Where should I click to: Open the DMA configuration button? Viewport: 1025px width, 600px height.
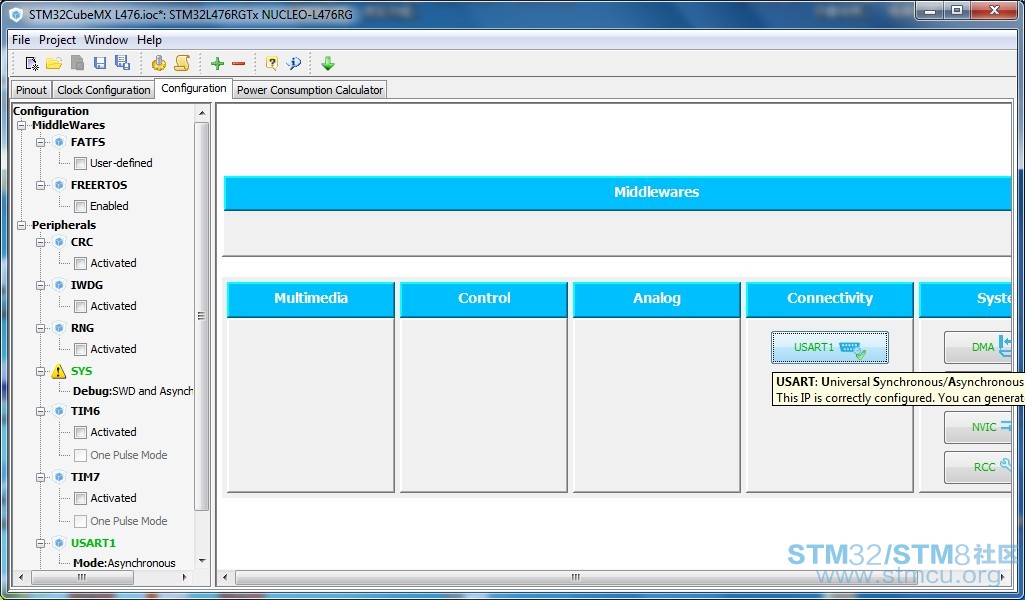coord(978,347)
